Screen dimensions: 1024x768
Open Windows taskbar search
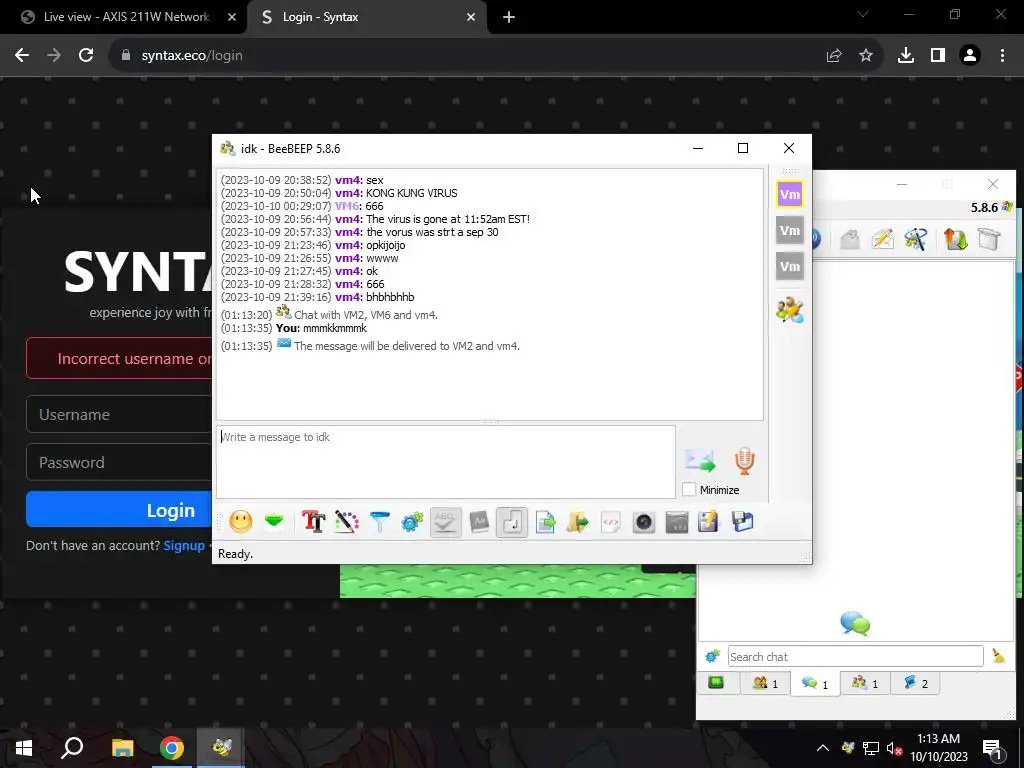(x=72, y=748)
